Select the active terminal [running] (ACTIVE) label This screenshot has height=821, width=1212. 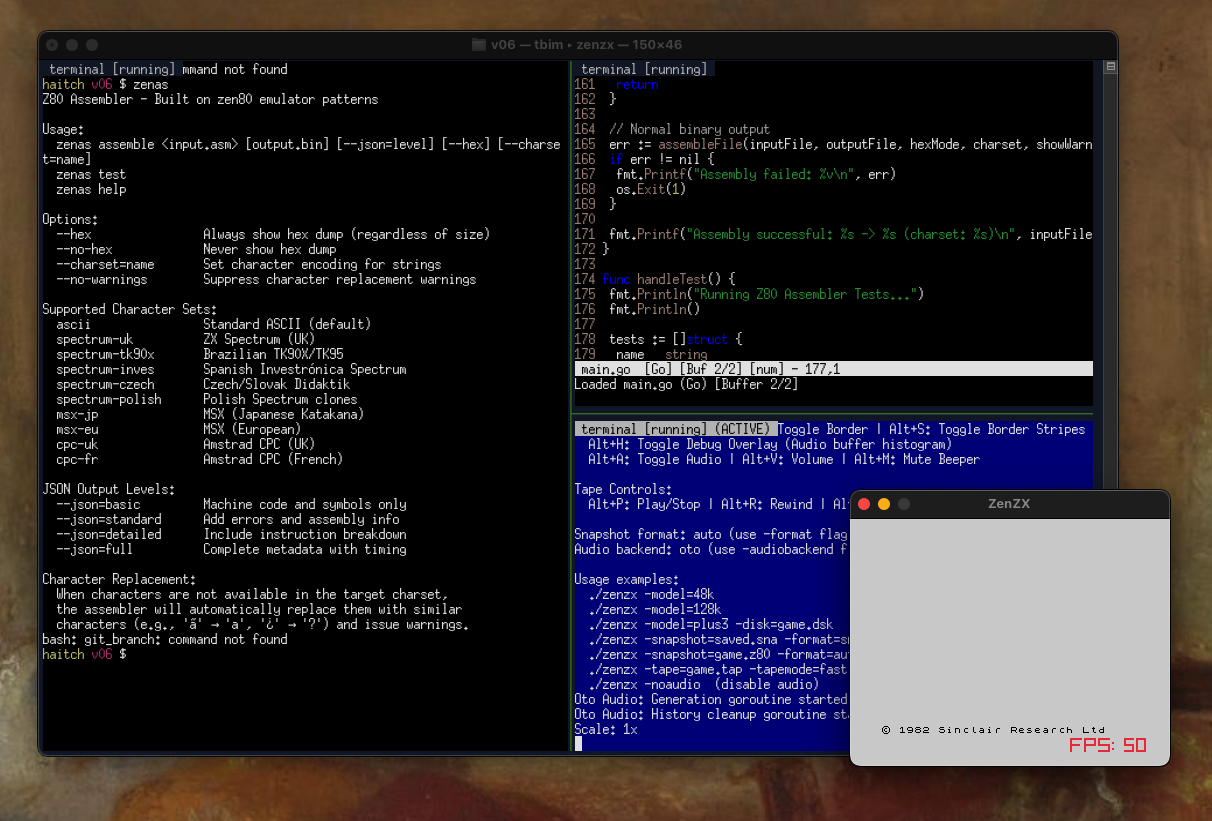(x=675, y=429)
